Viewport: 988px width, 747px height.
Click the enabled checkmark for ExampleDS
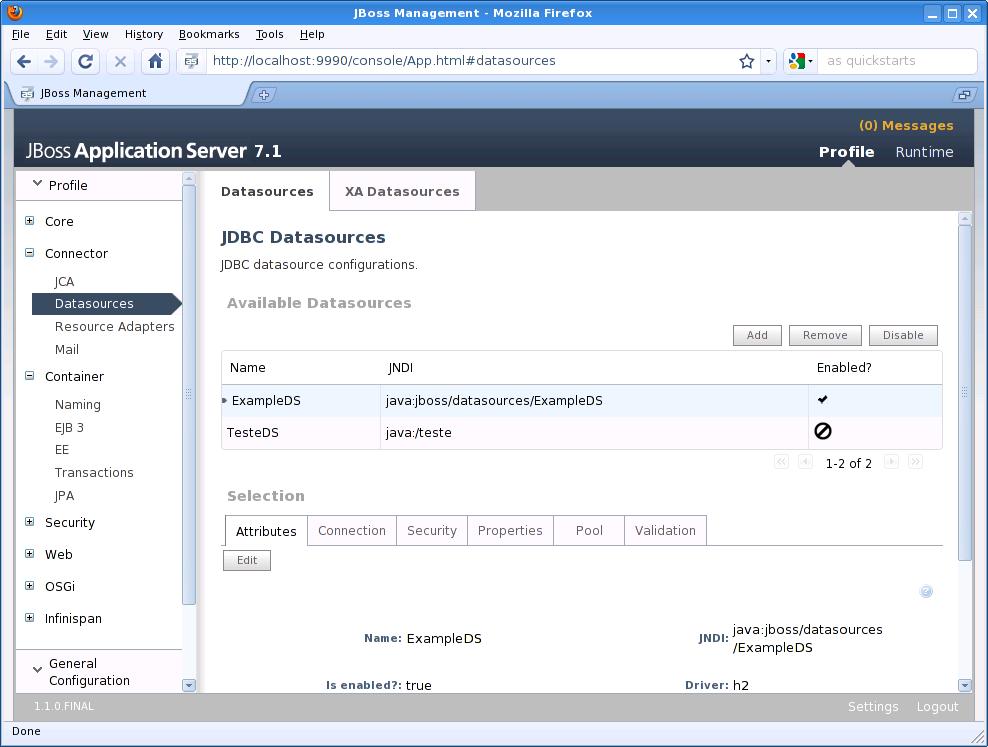pos(822,399)
